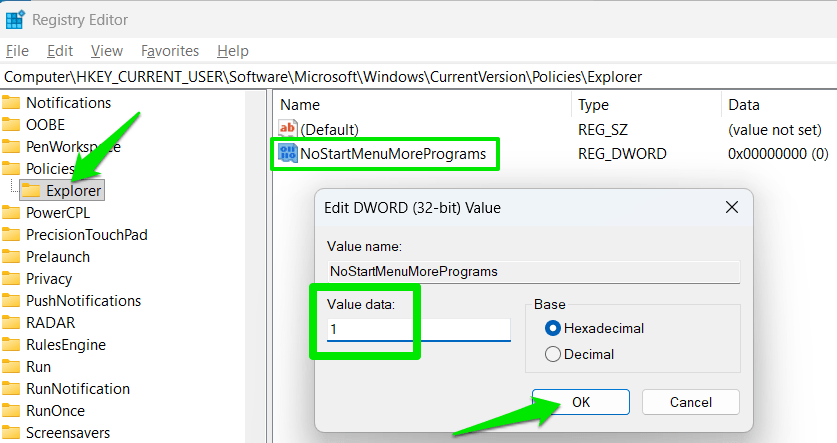
Task: Click the (value not set) data cell
Action: 775,130
